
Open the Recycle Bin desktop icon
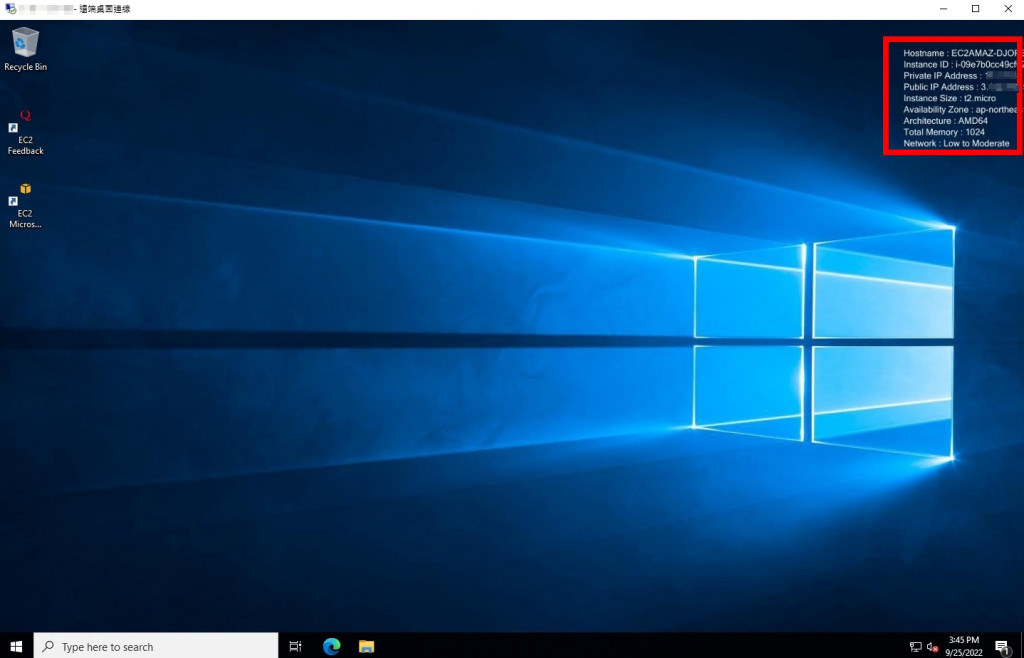[25, 49]
